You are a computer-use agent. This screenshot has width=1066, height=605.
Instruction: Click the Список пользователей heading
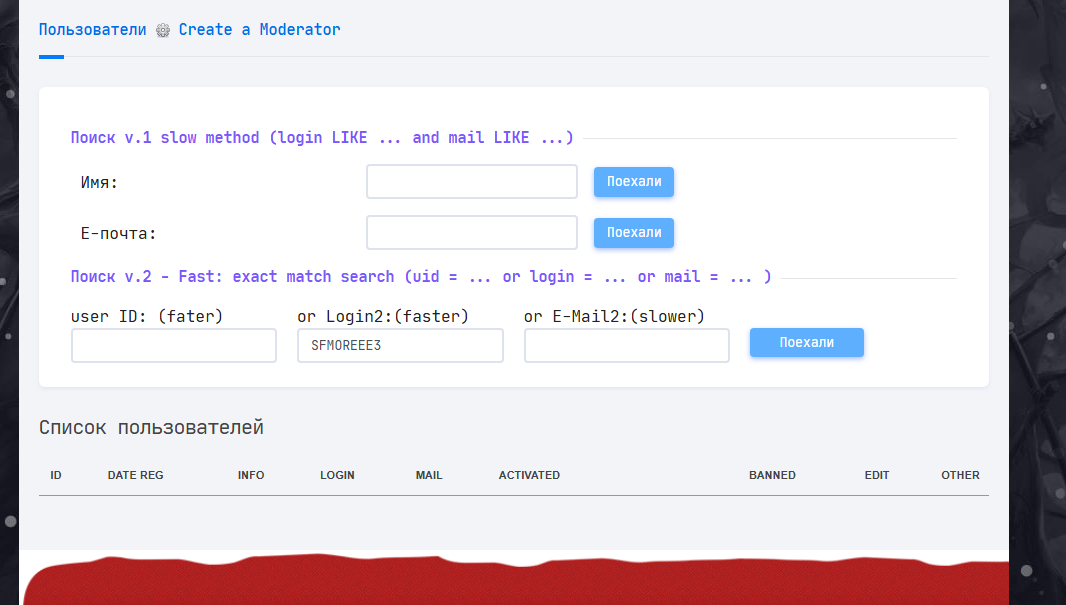(151, 428)
